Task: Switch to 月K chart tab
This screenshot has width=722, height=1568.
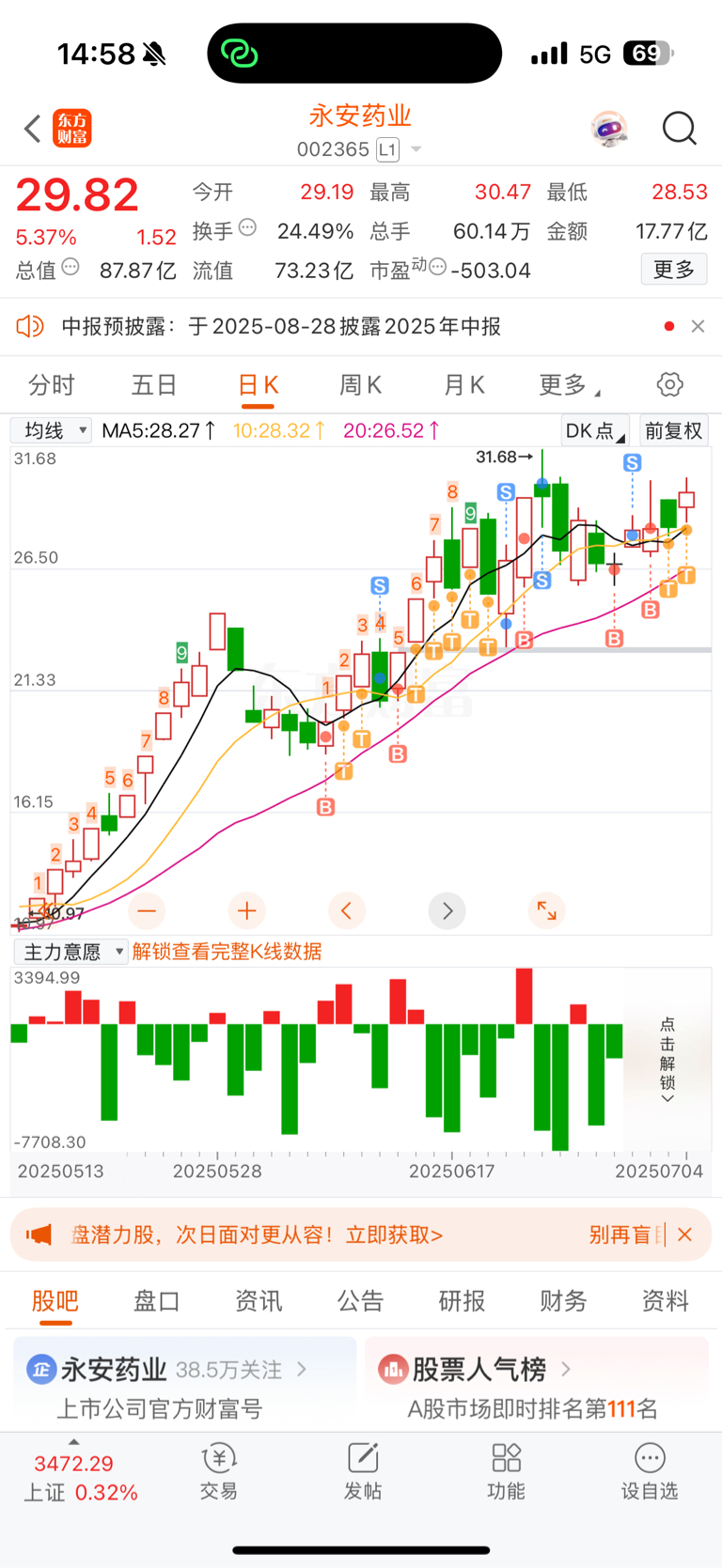Action: click(x=463, y=384)
